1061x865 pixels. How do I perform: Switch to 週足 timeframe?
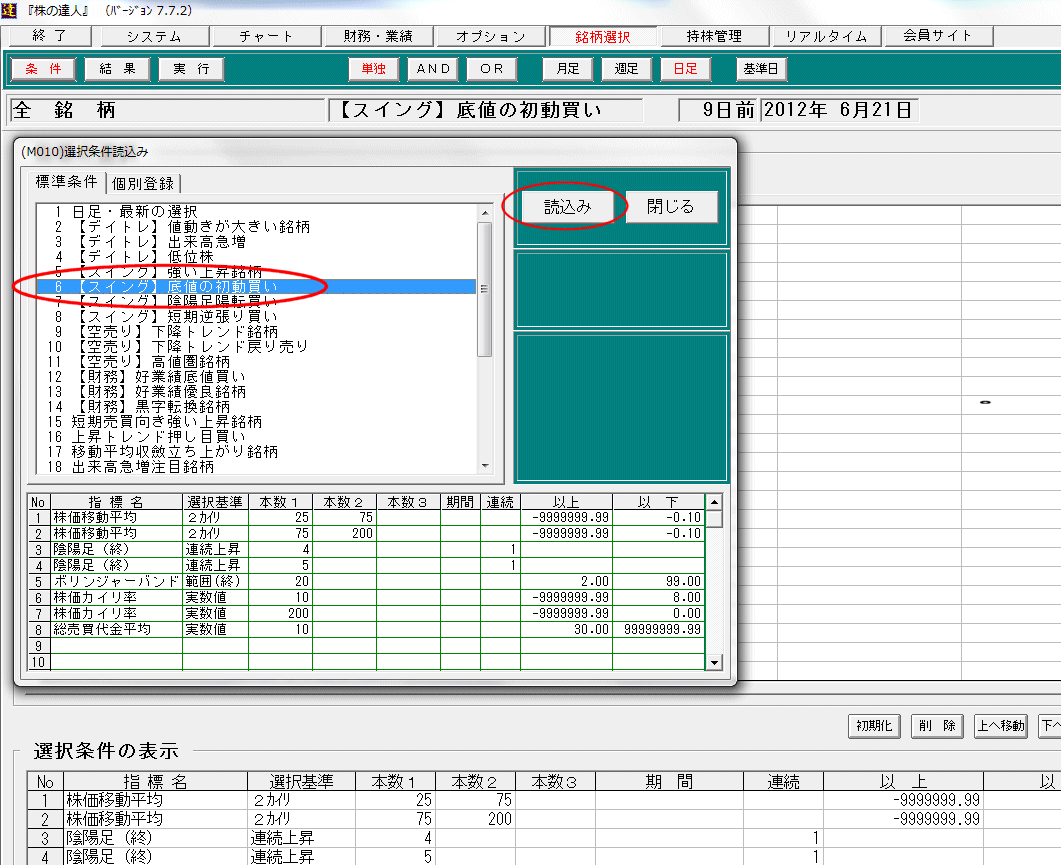(x=627, y=68)
